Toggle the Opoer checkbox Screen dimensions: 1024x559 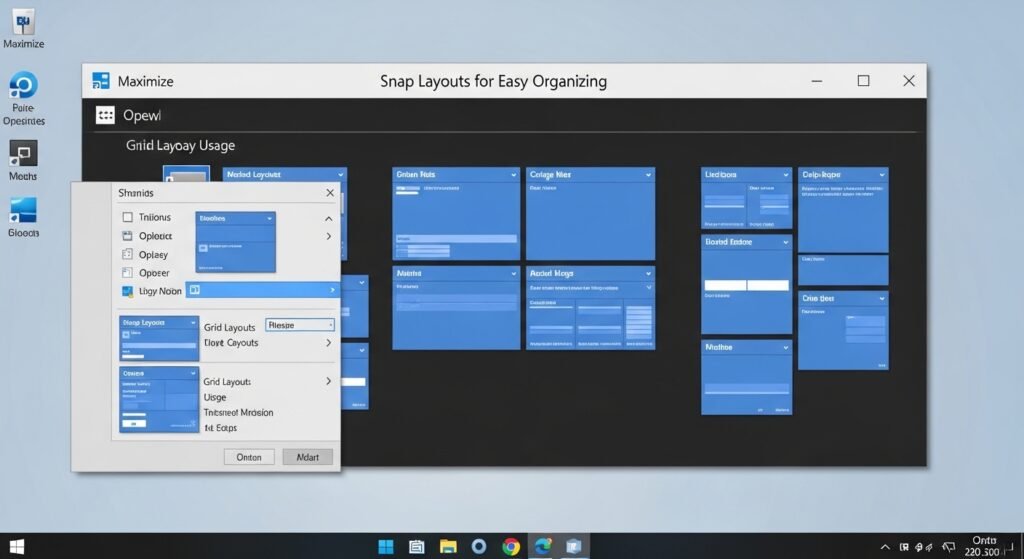[127, 273]
